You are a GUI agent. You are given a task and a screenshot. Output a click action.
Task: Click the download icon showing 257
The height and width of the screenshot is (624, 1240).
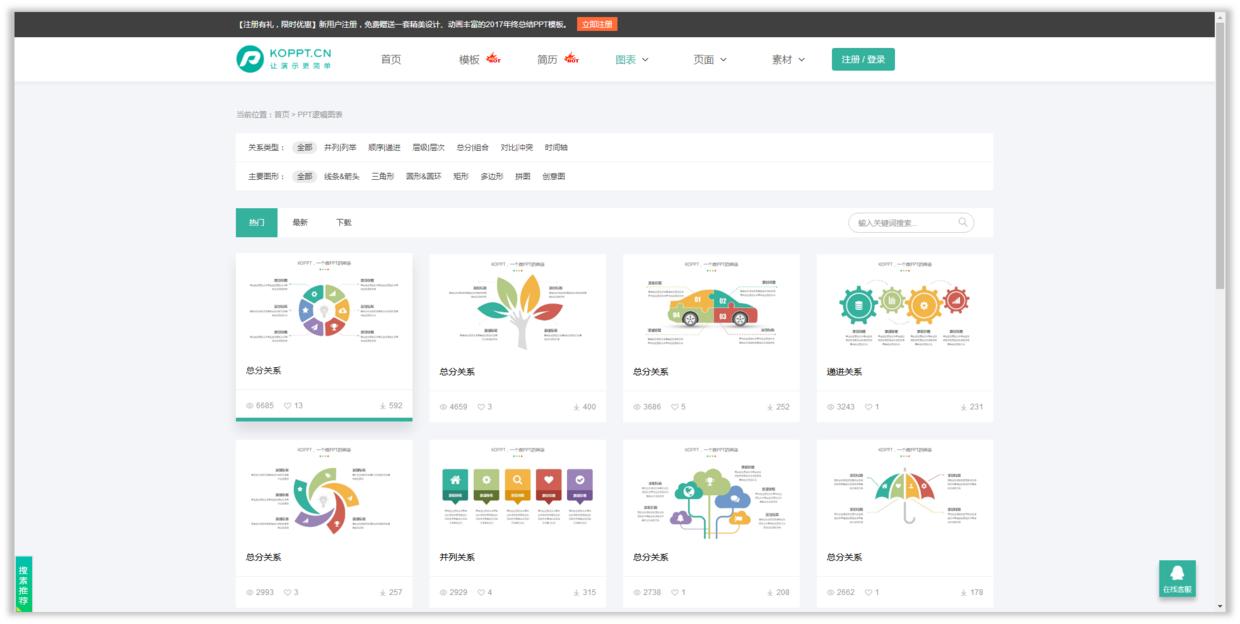(382, 592)
